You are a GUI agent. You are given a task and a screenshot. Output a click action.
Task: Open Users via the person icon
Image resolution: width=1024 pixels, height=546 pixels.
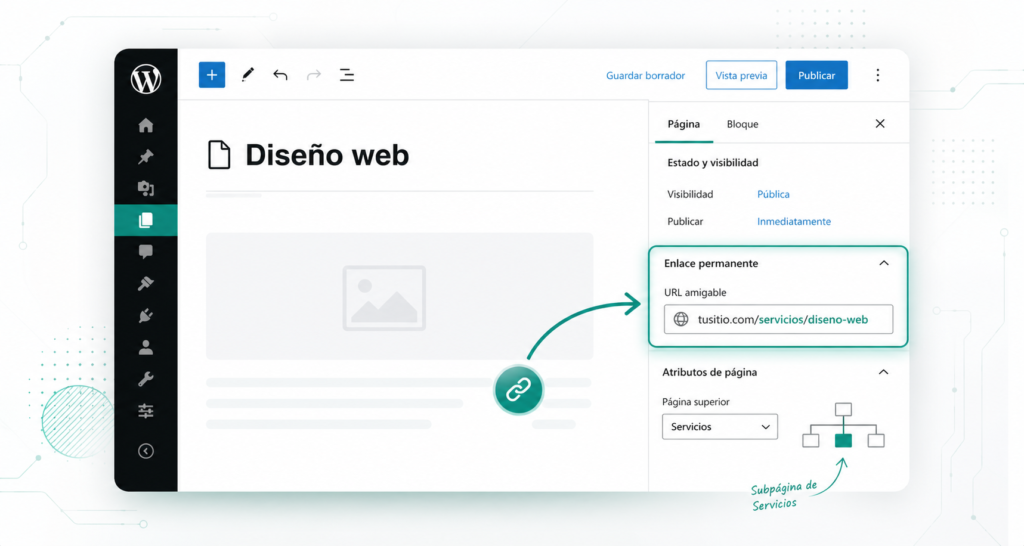coord(146,347)
